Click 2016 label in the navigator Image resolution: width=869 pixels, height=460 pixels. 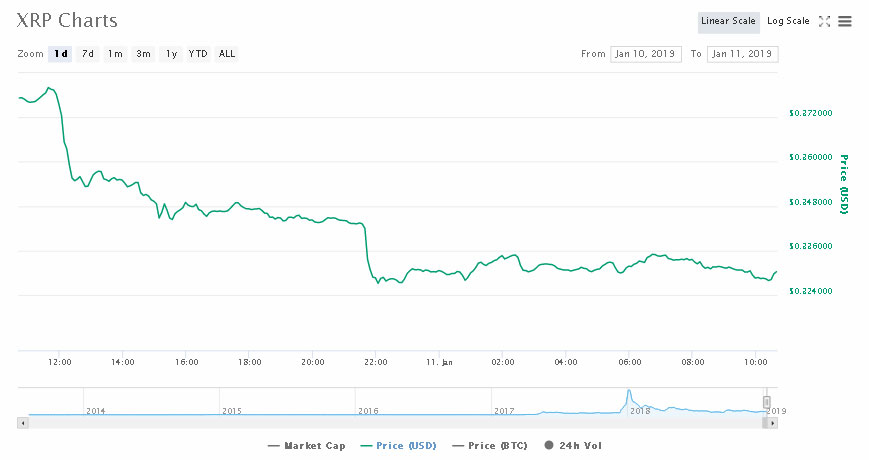pyautogui.click(x=368, y=411)
